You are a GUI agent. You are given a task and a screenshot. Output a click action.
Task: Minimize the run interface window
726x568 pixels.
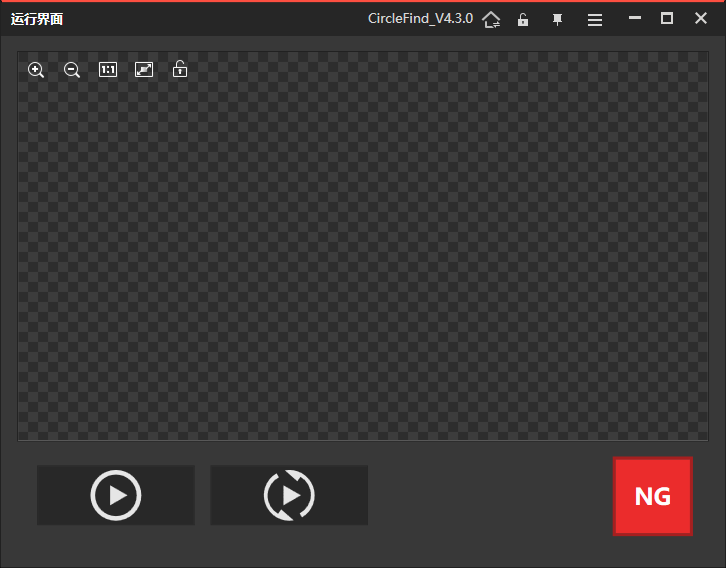click(x=635, y=18)
